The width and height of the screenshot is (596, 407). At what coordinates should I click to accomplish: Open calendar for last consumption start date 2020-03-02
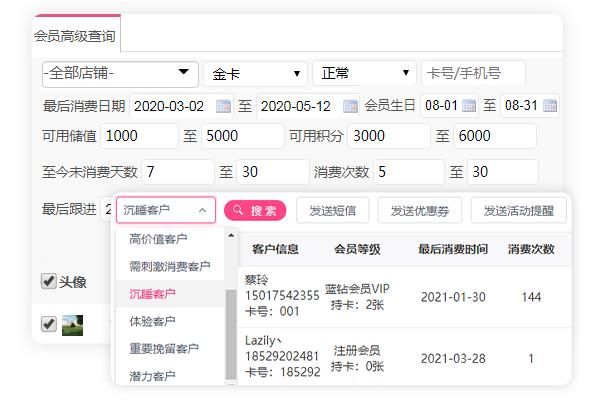(223, 106)
